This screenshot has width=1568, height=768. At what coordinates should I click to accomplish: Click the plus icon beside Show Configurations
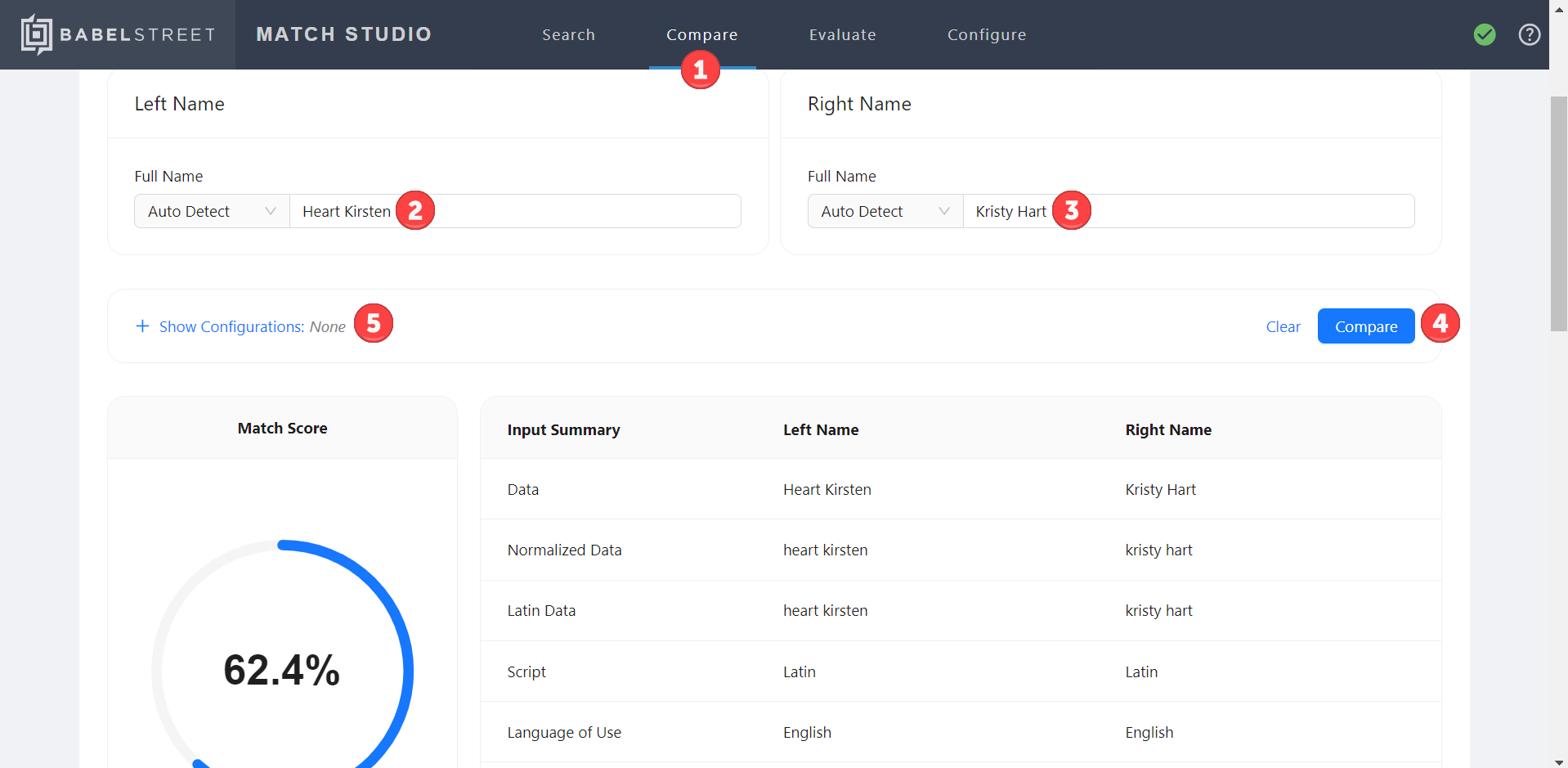click(142, 326)
